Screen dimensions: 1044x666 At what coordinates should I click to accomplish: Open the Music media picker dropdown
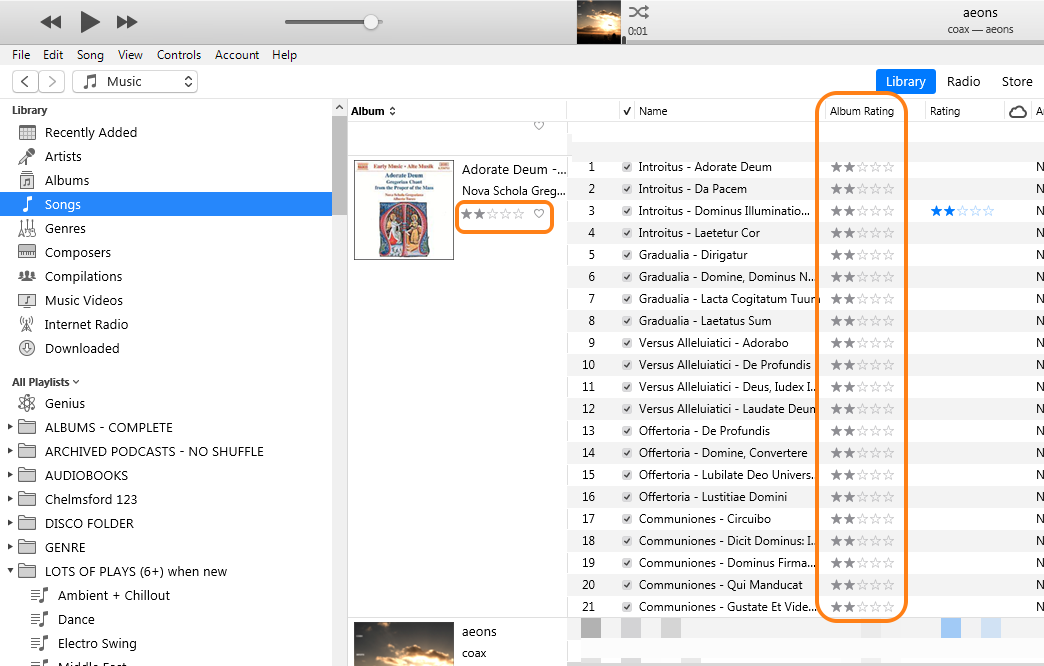pos(135,81)
